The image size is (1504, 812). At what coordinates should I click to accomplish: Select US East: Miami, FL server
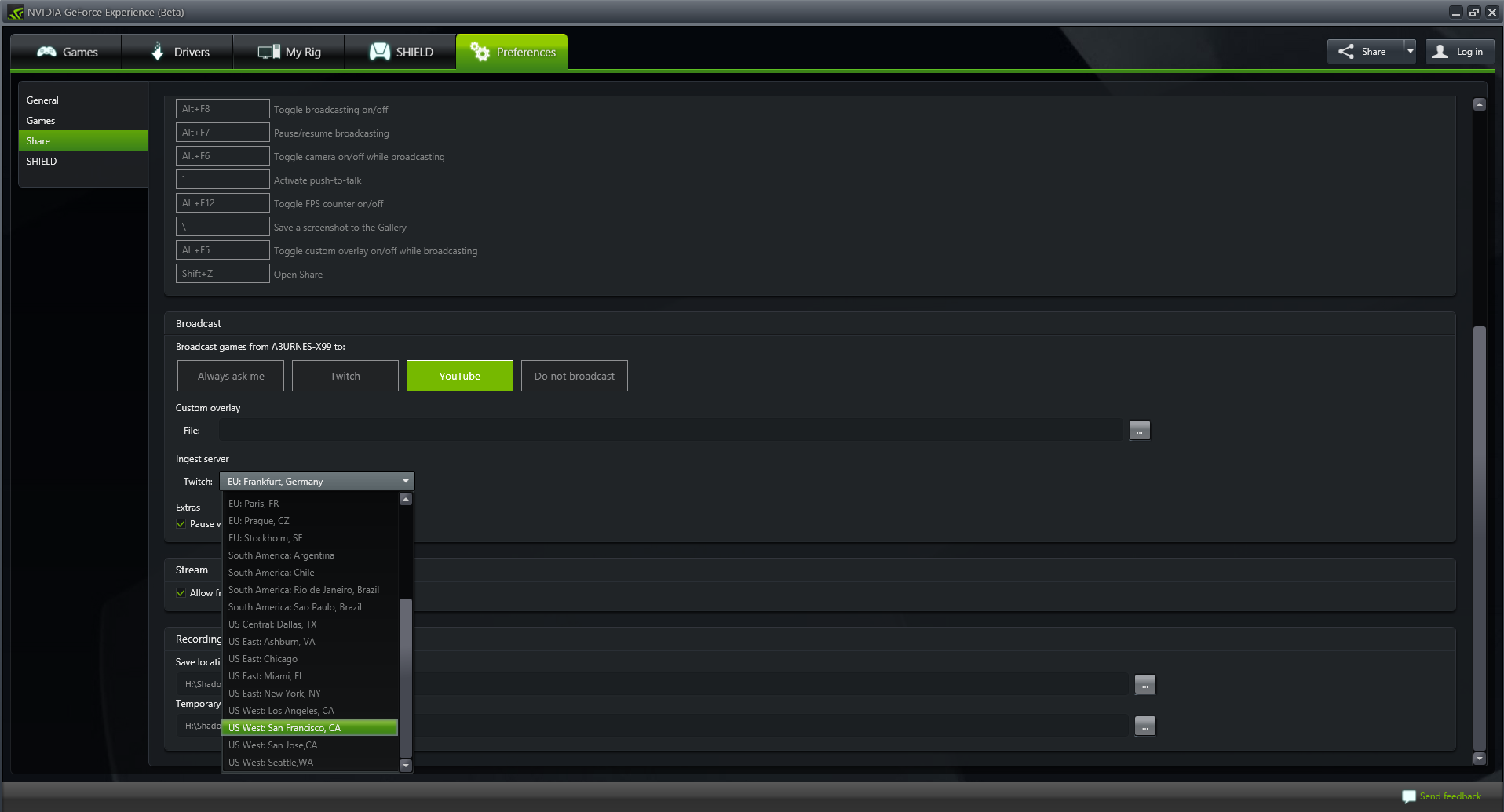310,676
